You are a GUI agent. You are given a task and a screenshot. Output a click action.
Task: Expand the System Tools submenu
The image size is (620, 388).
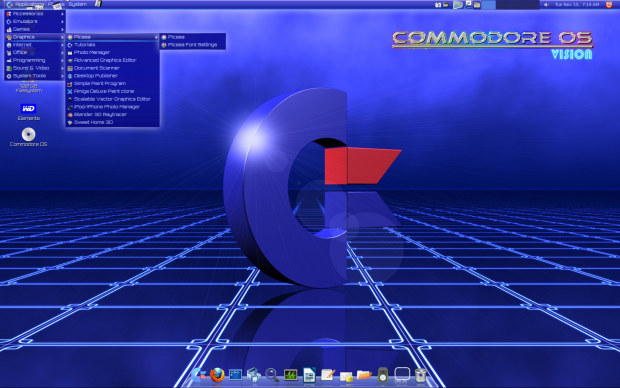point(35,76)
